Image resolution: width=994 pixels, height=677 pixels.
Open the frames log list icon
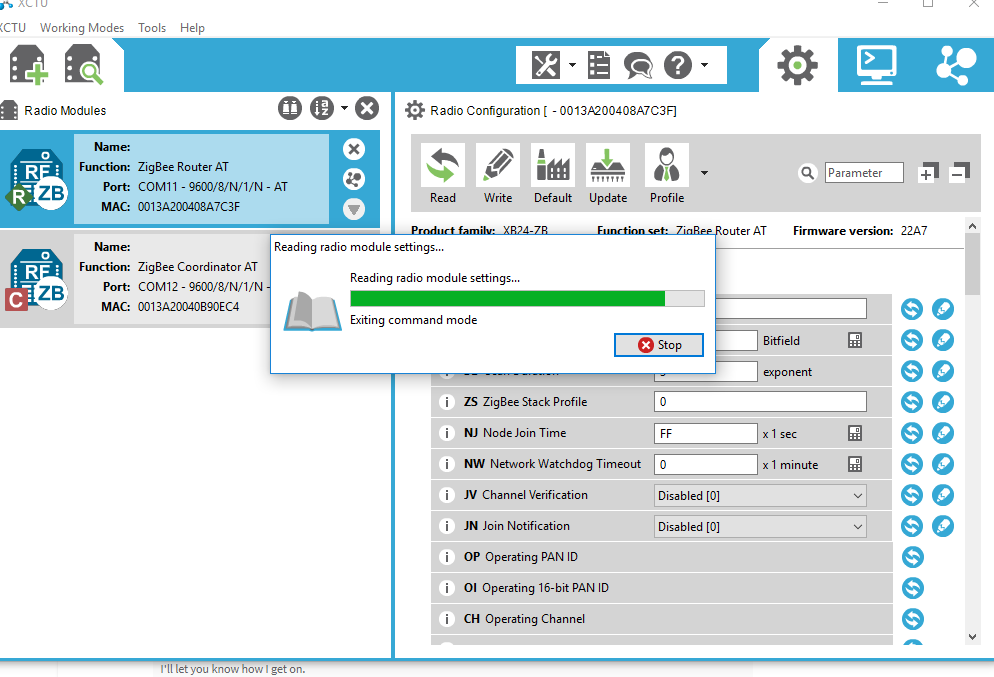pyautogui.click(x=599, y=65)
